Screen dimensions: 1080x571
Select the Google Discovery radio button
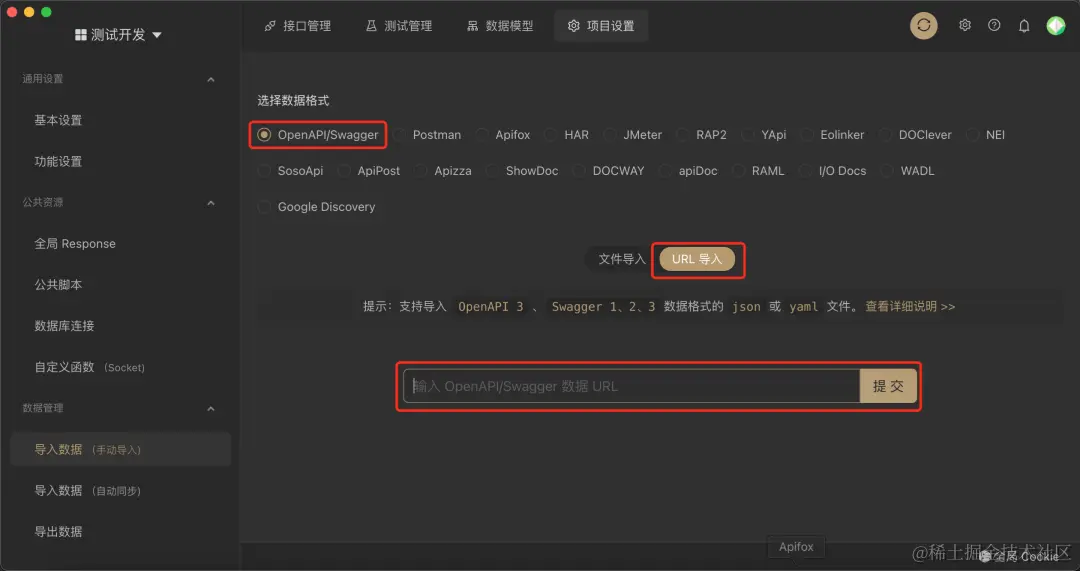[x=264, y=206]
